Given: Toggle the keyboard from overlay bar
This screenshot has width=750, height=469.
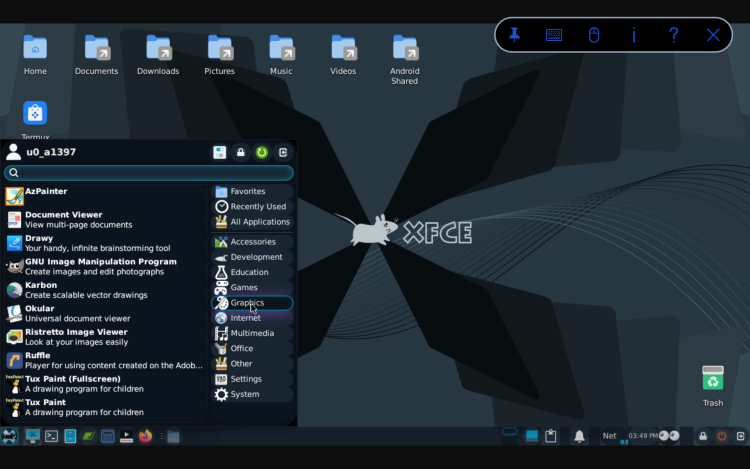Looking at the screenshot, I should point(554,35).
